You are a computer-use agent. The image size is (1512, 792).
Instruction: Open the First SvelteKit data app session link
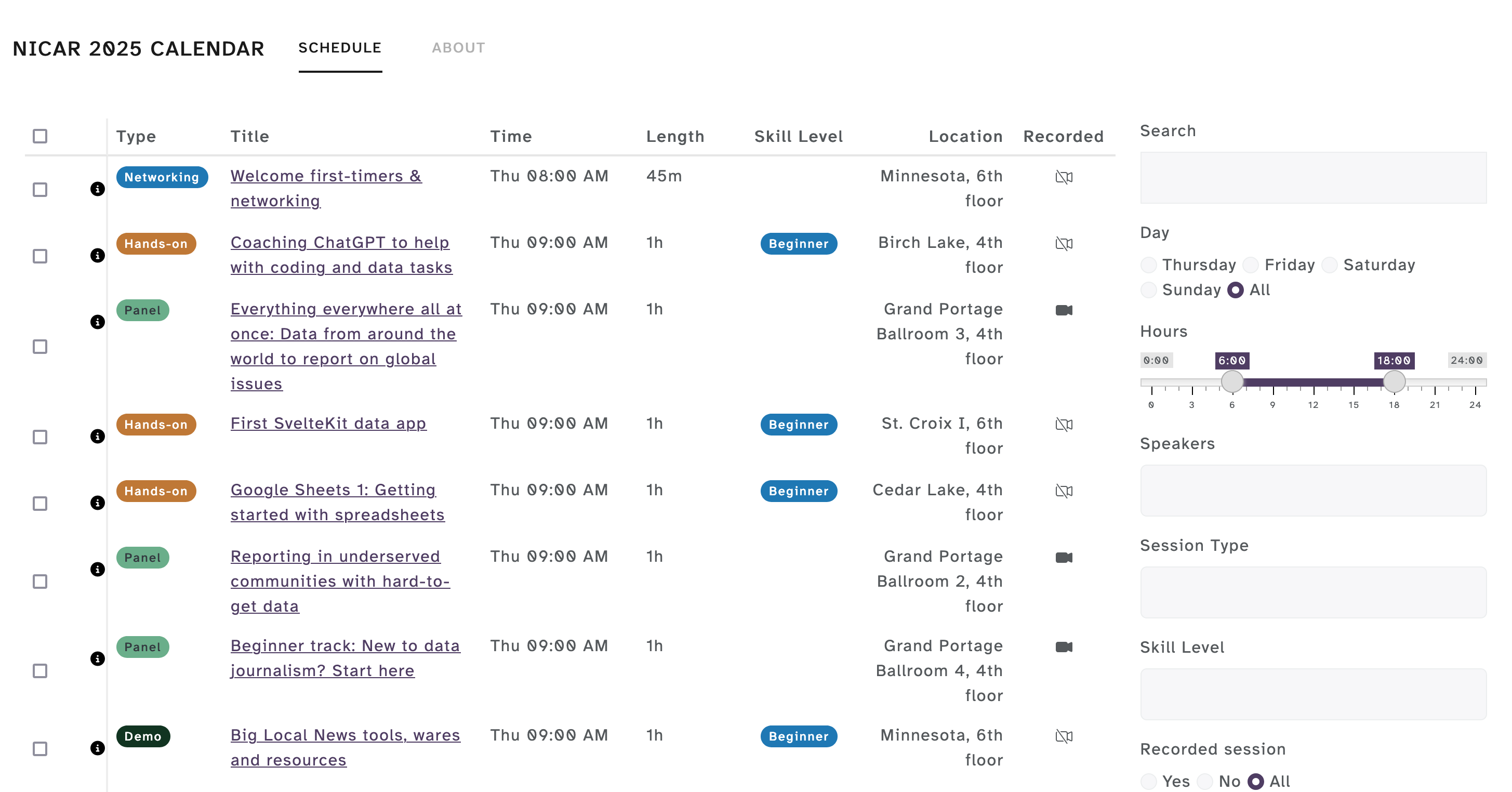click(328, 424)
